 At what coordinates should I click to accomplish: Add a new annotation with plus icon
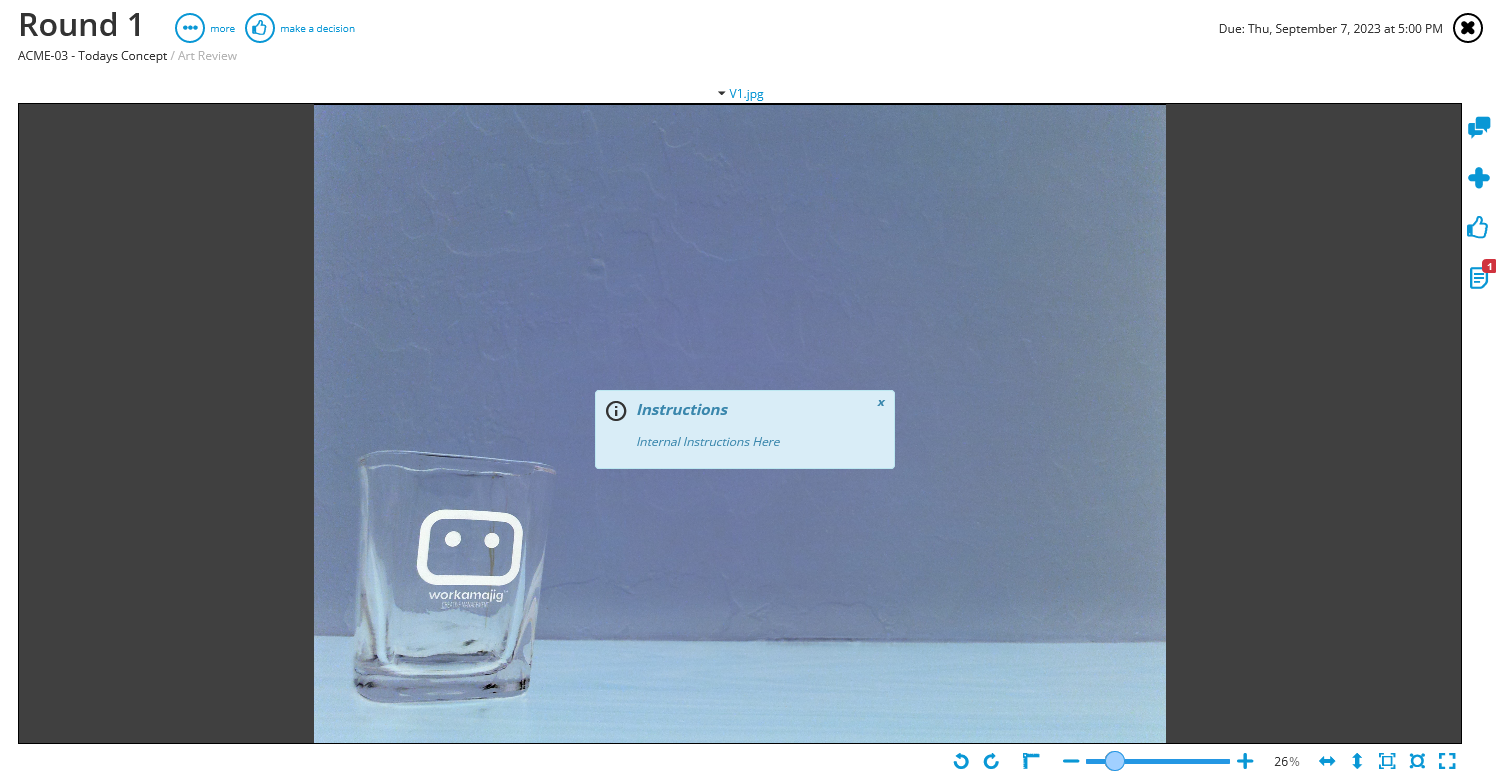click(x=1478, y=178)
